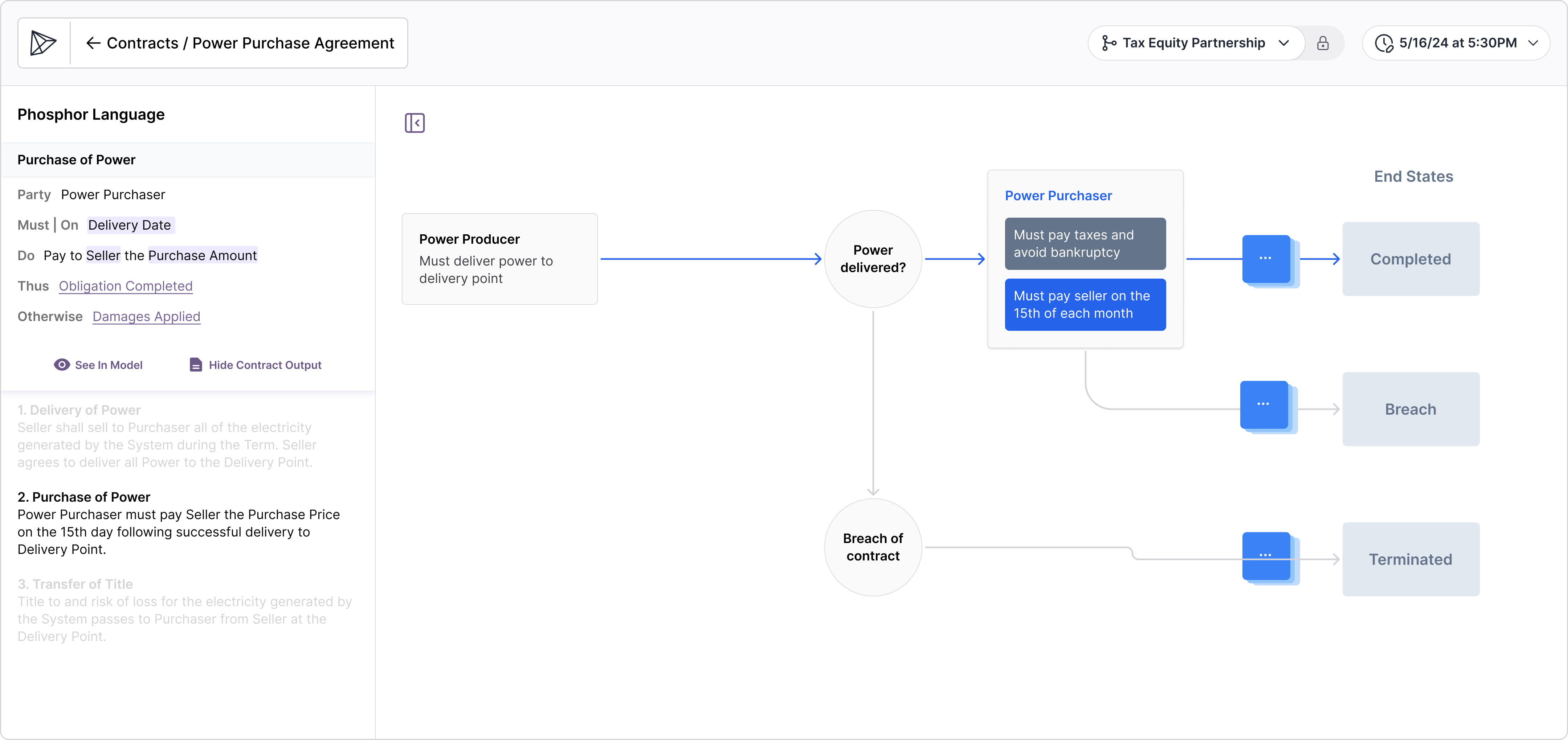Open the Damages Applied link
Image resolution: width=1568 pixels, height=740 pixels.
146,316
